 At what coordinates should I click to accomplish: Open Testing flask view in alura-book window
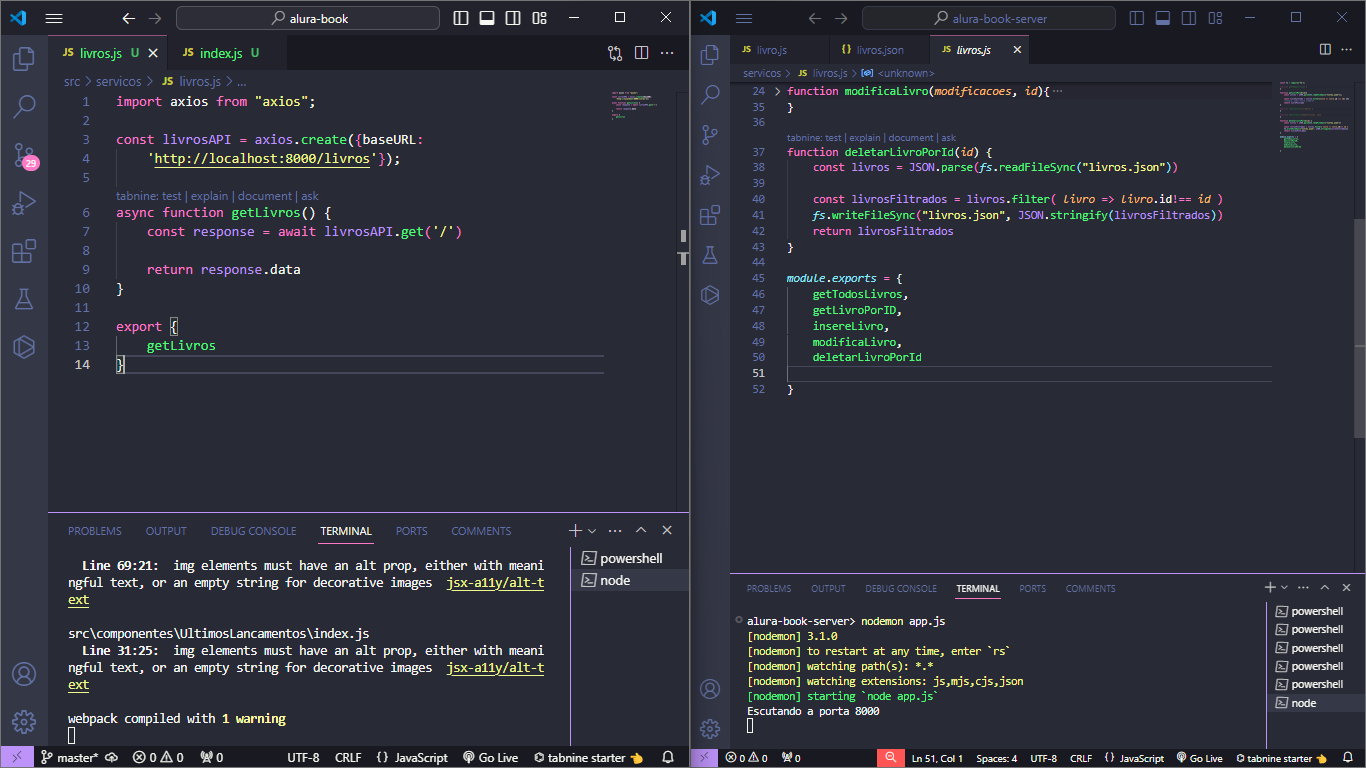24,298
